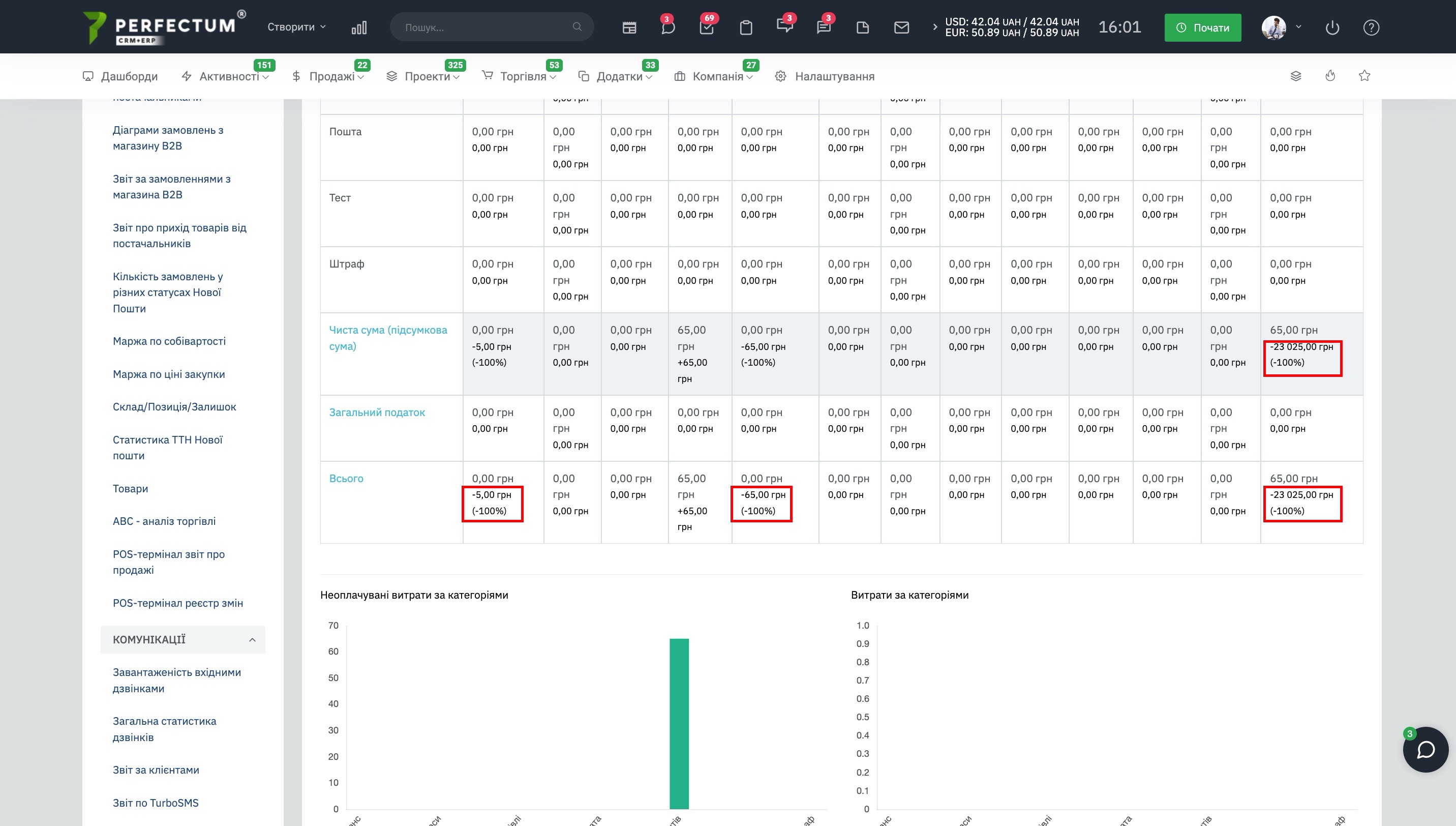This screenshot has height=826, width=1456.
Task: Click the tasks checkmark icon with 69 badge
Action: [707, 27]
